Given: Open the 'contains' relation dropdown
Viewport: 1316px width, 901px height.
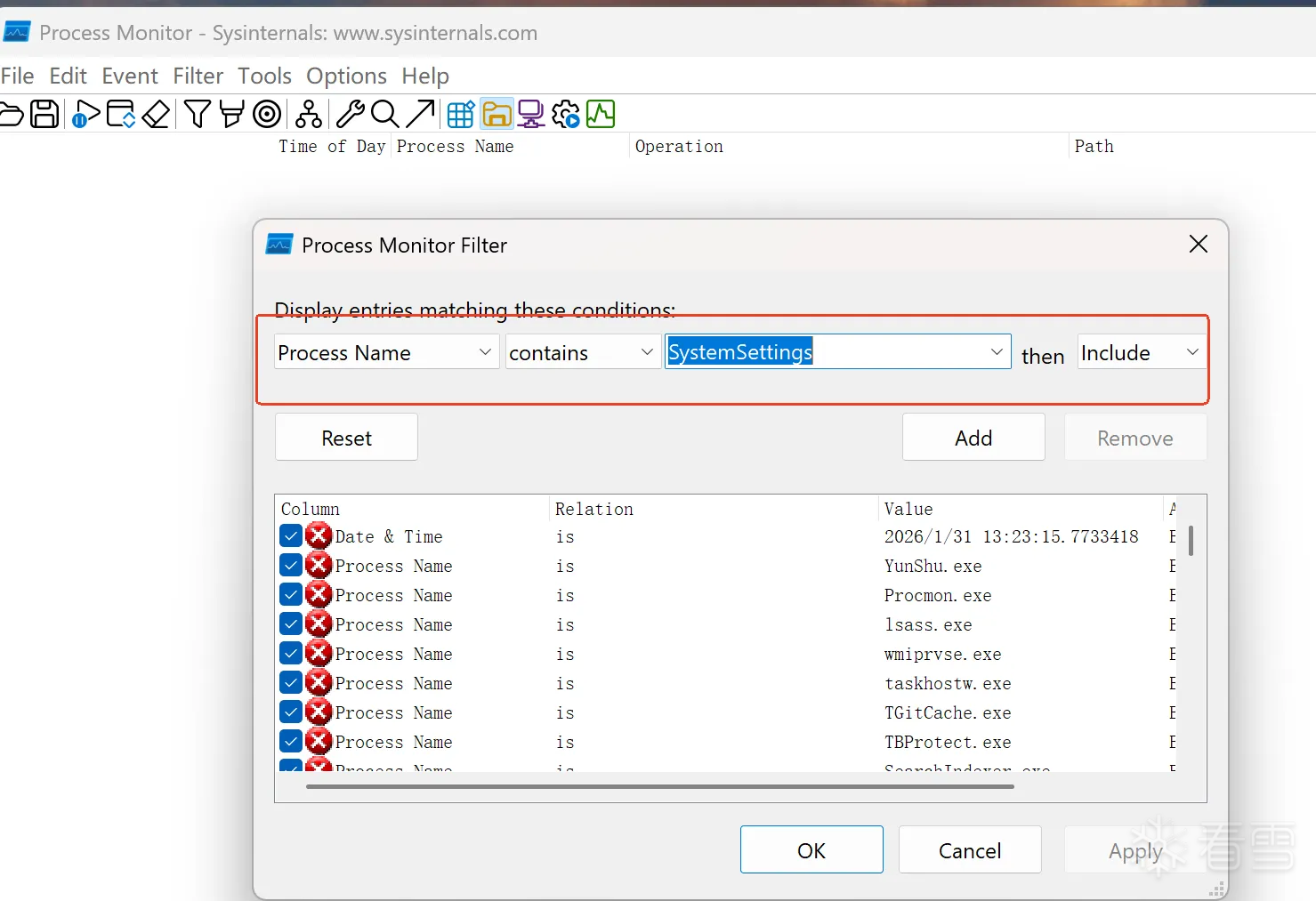Looking at the screenshot, I should click(x=582, y=352).
